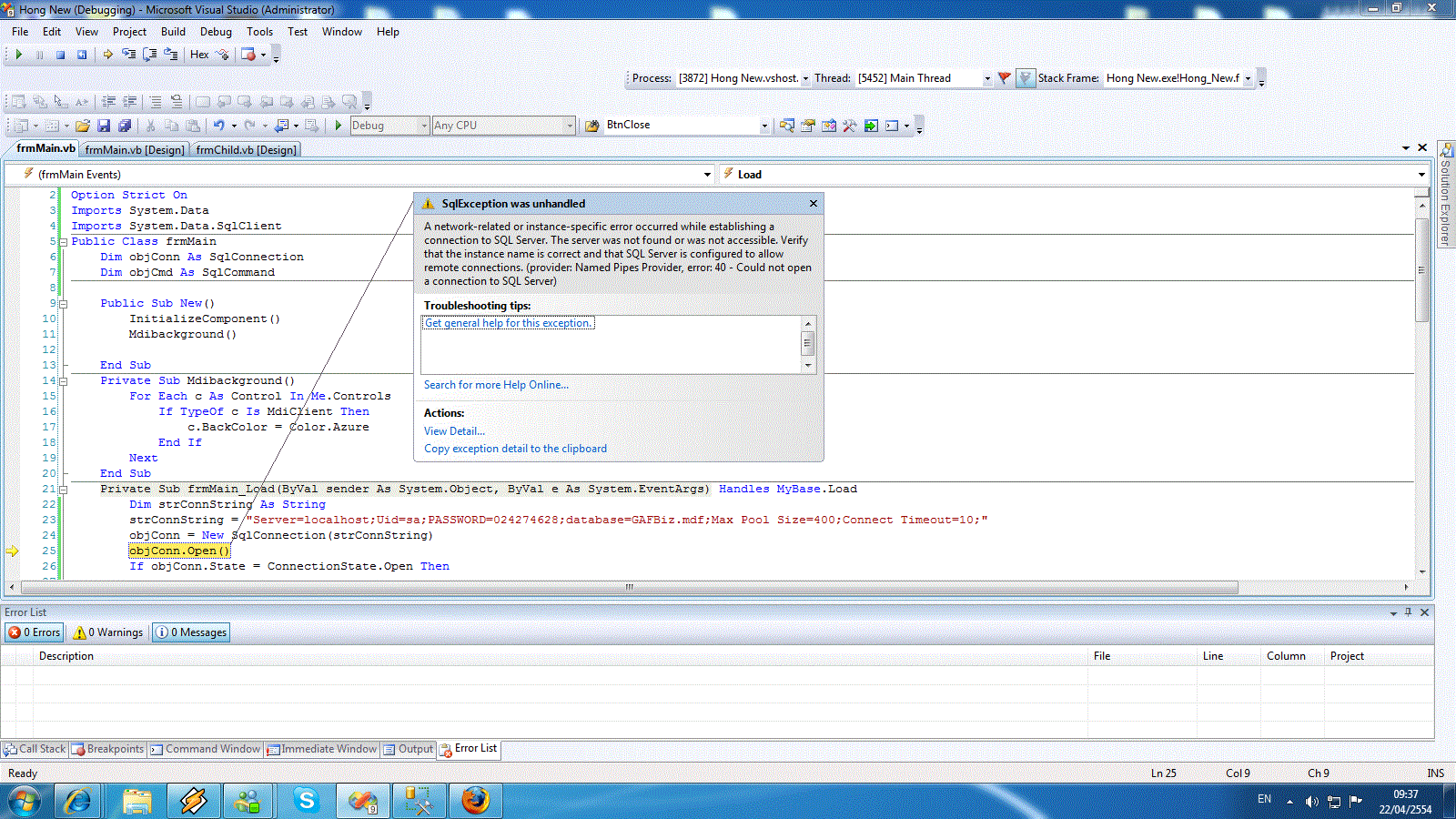Collapse the Mdibackground sub block
The image size is (1456, 819).
coord(63,381)
